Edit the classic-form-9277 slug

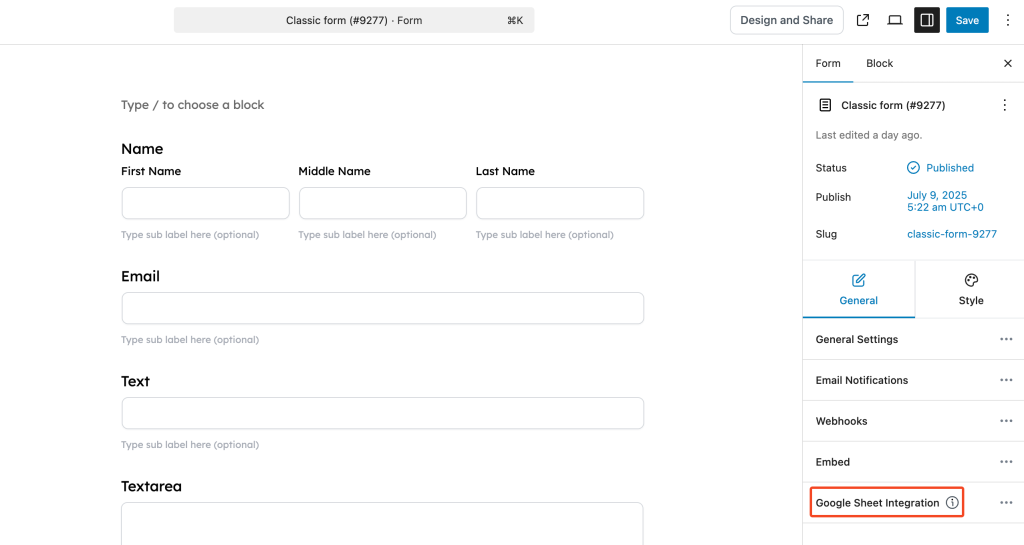(952, 234)
